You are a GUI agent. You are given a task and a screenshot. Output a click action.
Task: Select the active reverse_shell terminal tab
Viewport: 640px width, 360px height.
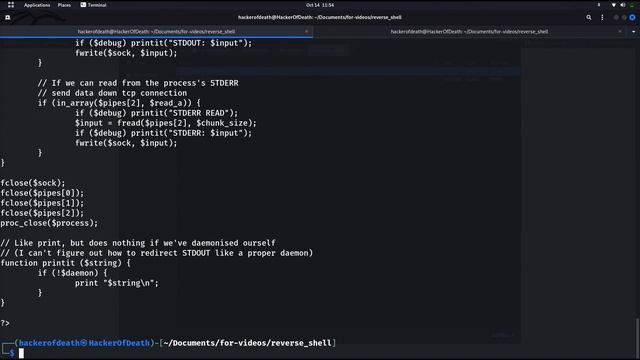[x=156, y=31]
